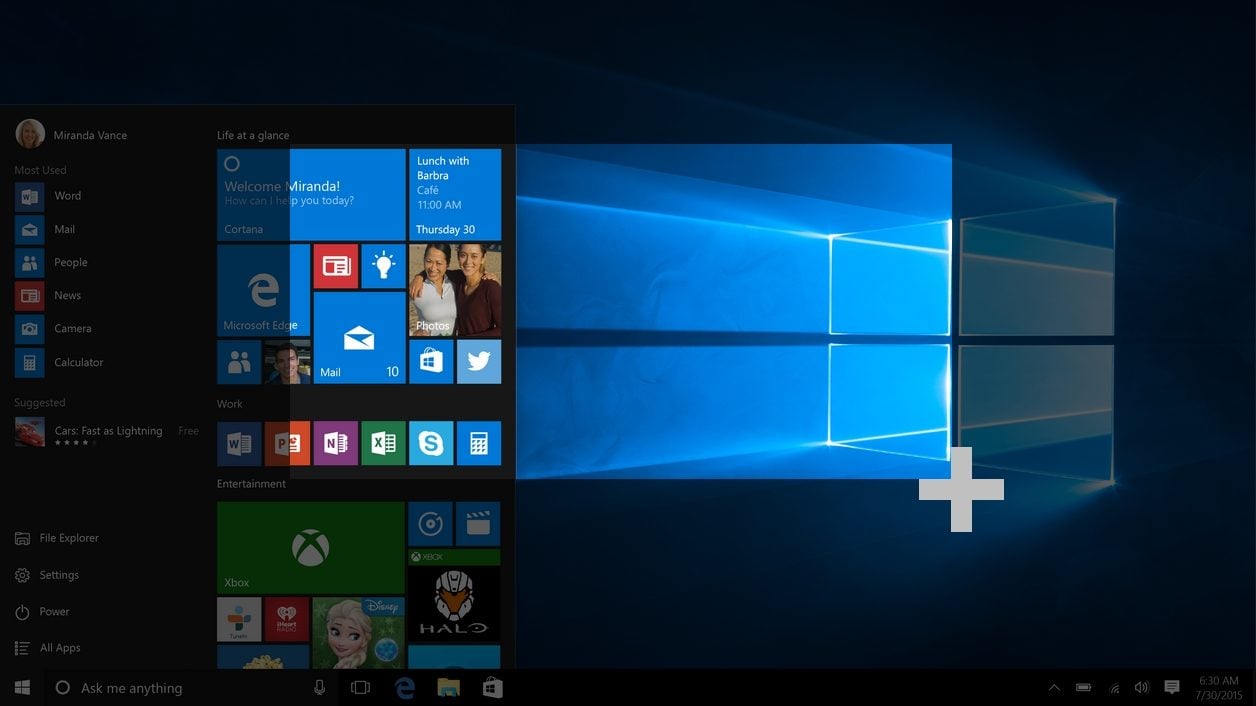The image size is (1256, 706).
Task: Open the pinned contact photo tile
Action: [287, 362]
